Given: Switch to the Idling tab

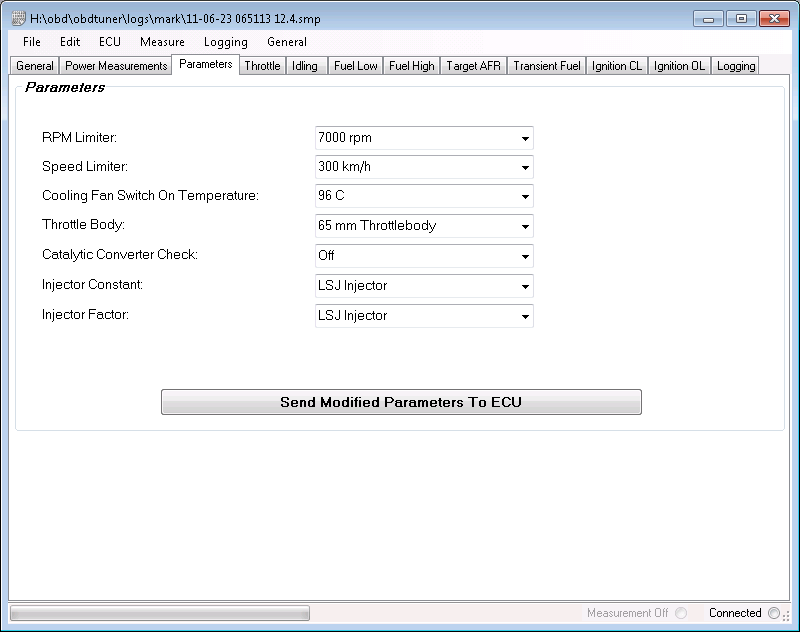Looking at the screenshot, I should (x=305, y=66).
